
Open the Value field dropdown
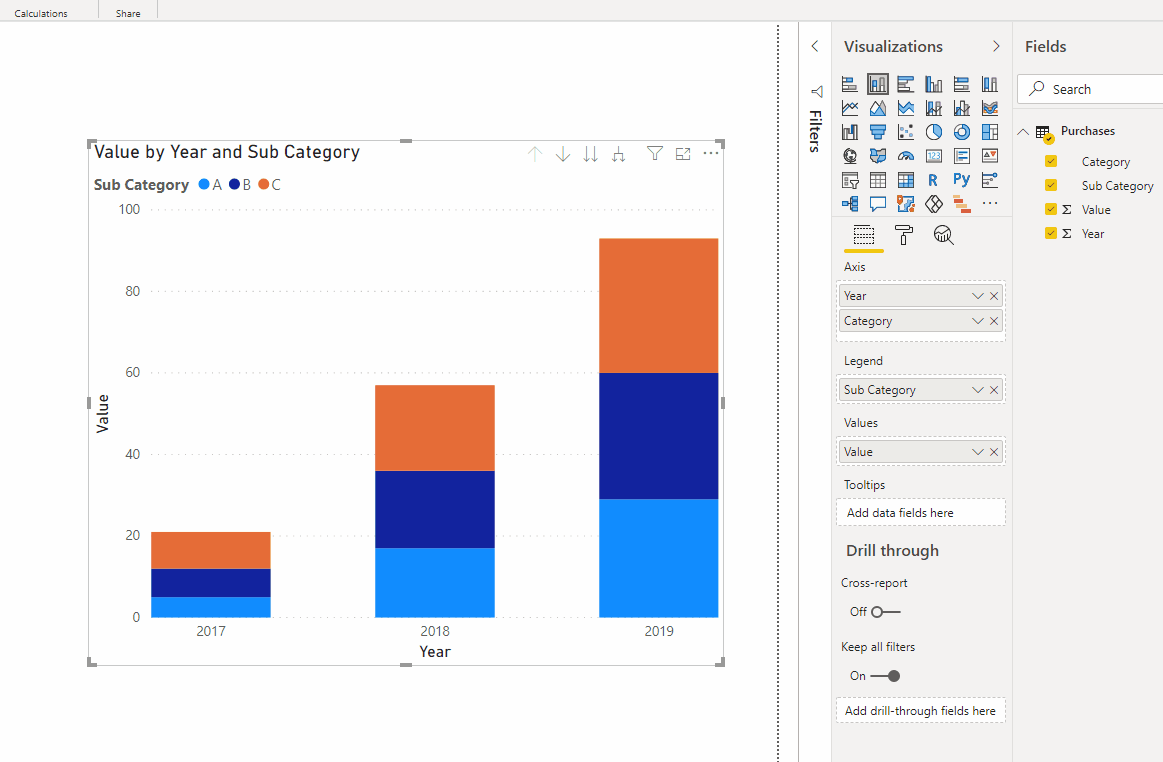click(x=978, y=452)
